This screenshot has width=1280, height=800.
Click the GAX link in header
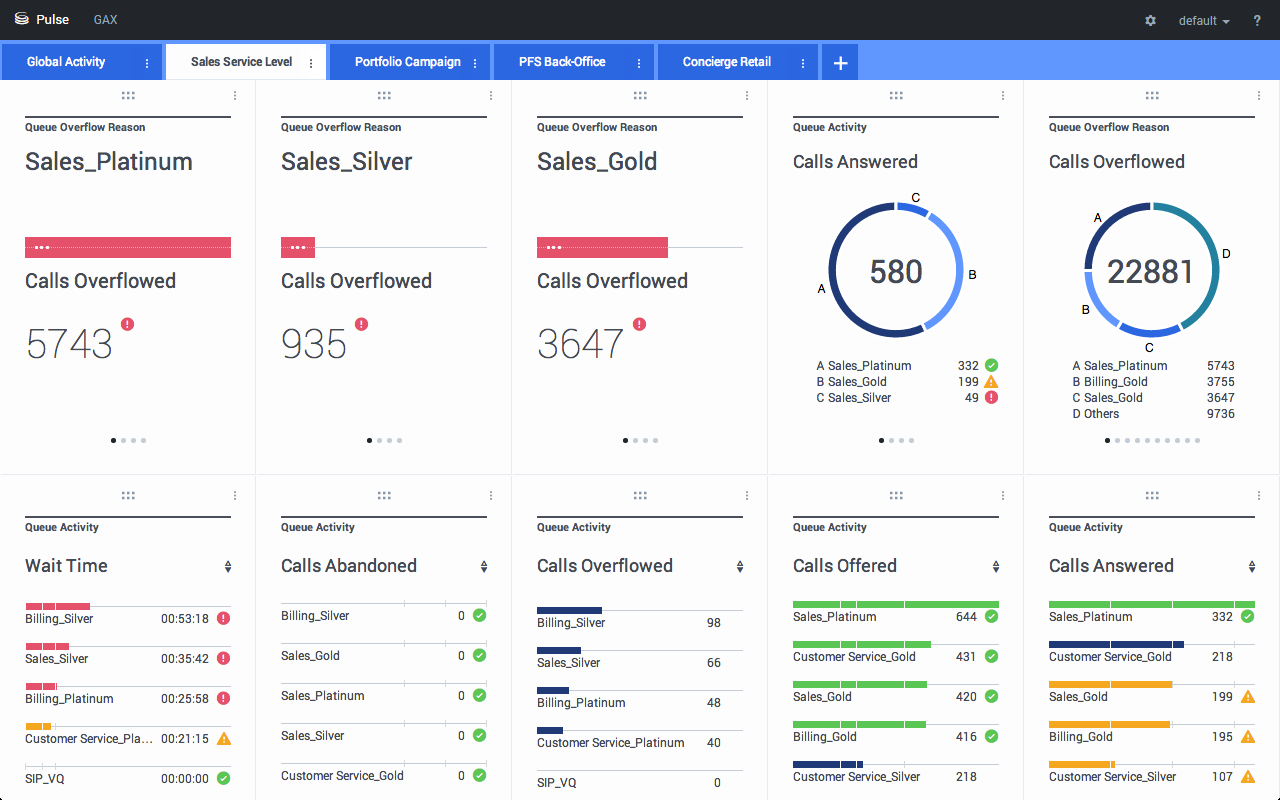(x=105, y=20)
